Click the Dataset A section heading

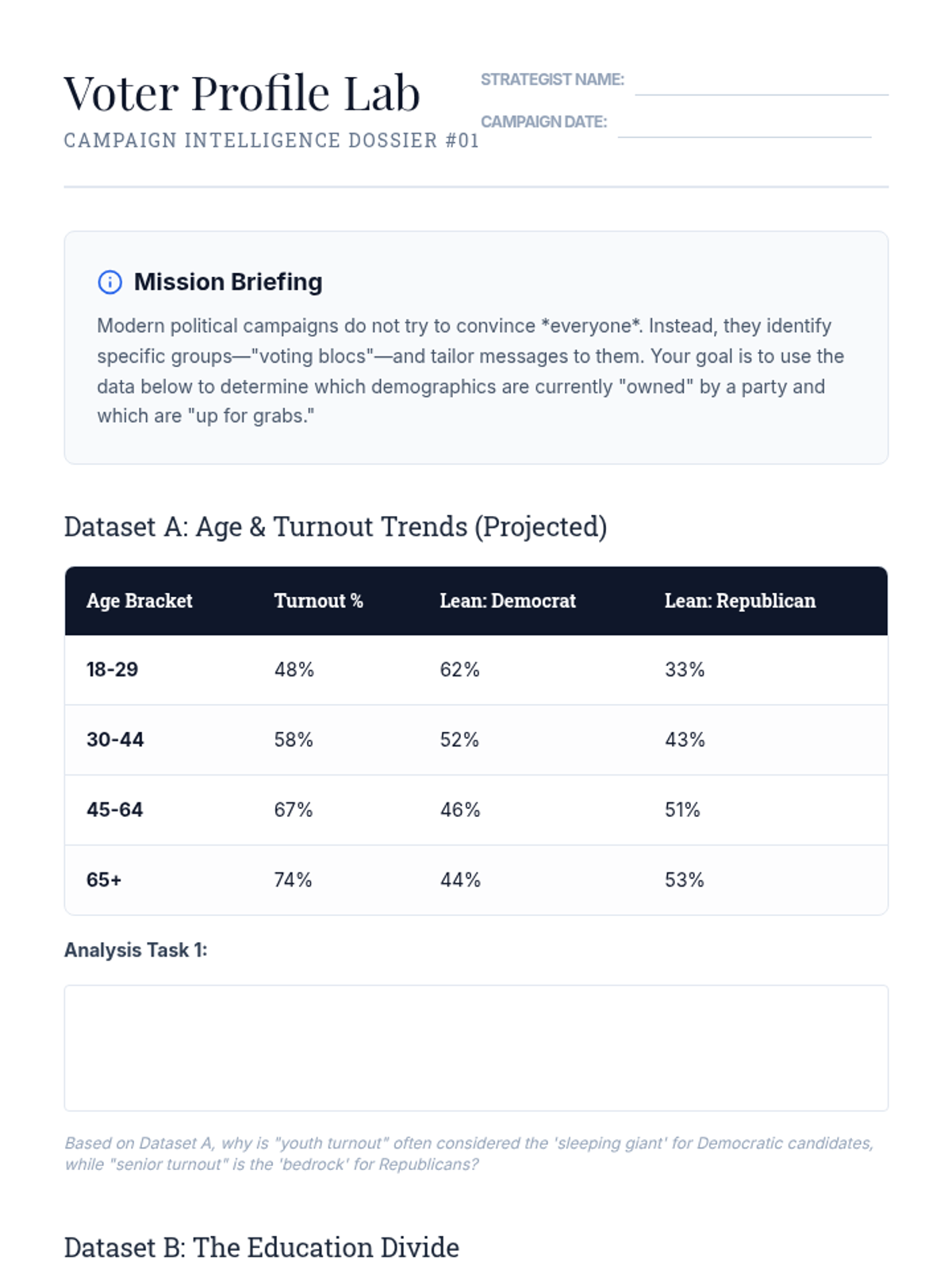click(335, 527)
